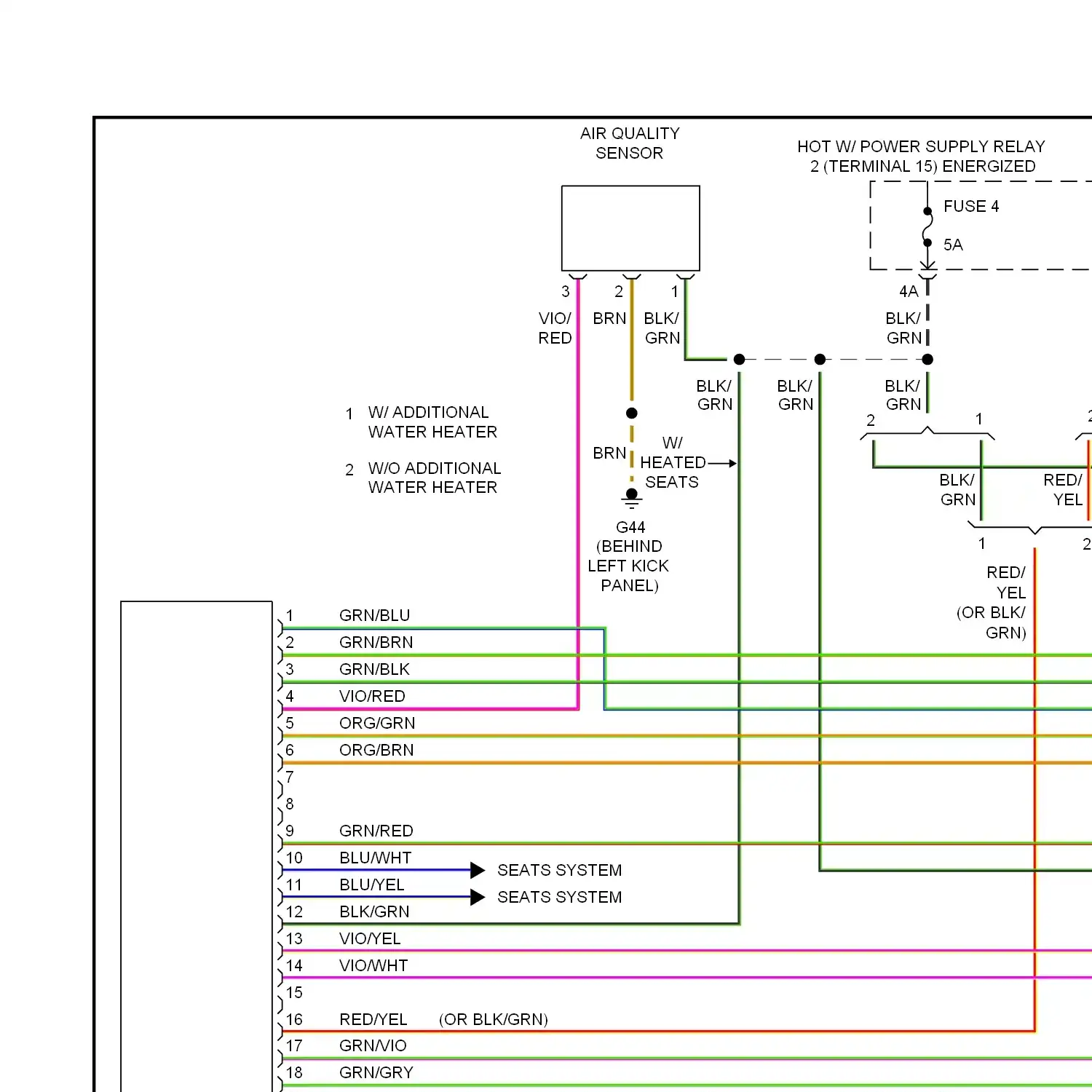Click the VIO/RED label under sensor pin 3

pos(555,328)
